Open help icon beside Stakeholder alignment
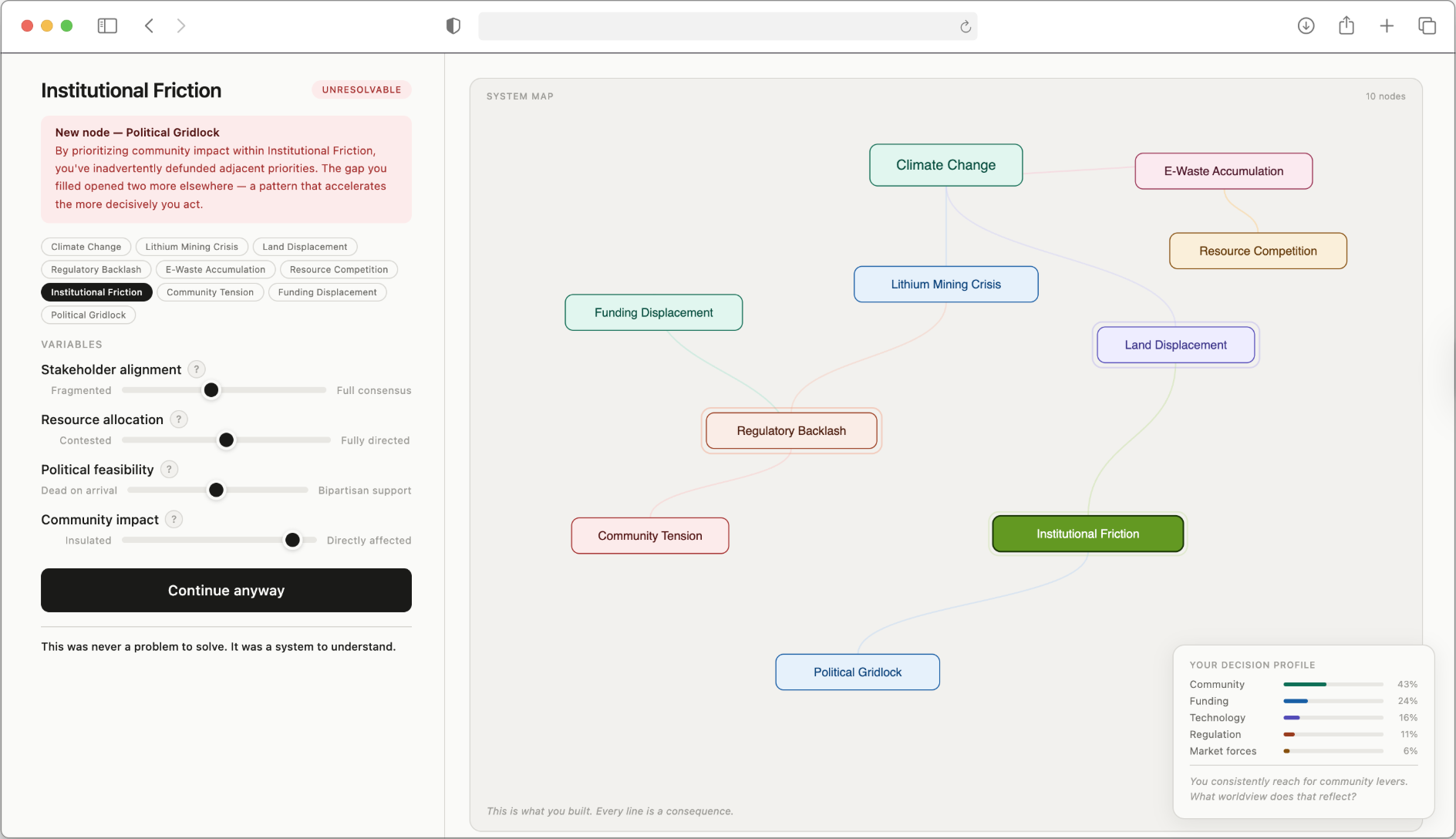 click(197, 369)
